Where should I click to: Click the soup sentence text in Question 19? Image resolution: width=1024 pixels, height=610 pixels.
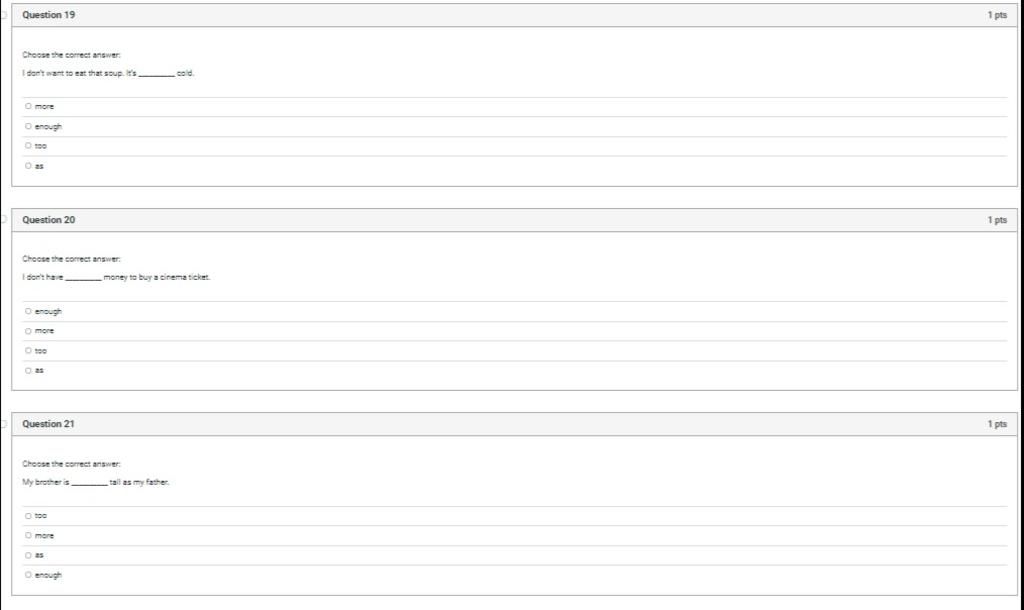108,73
